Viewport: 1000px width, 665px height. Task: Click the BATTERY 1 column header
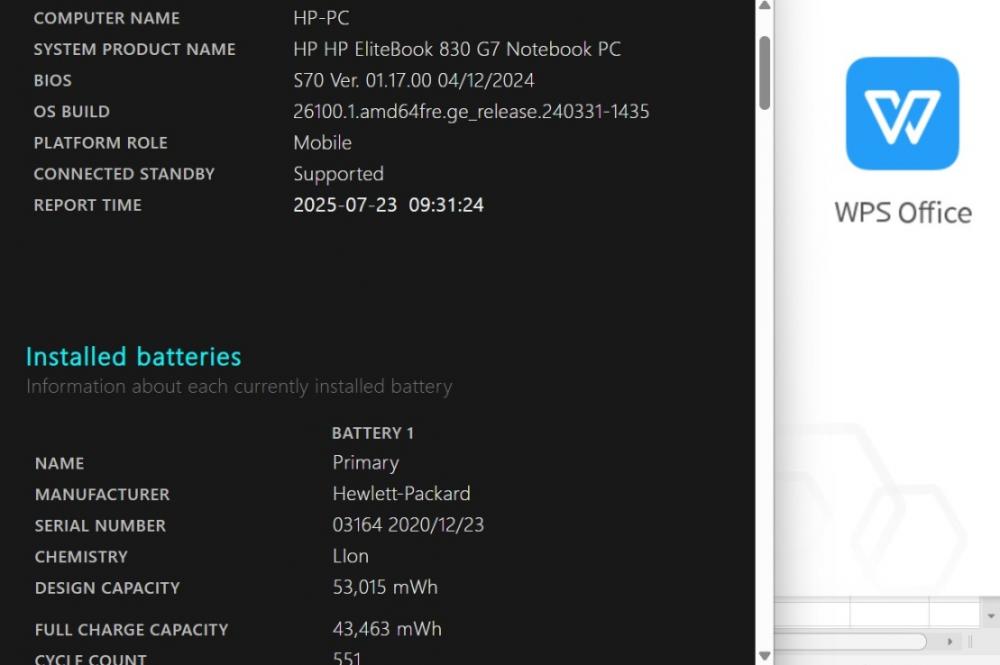click(373, 433)
